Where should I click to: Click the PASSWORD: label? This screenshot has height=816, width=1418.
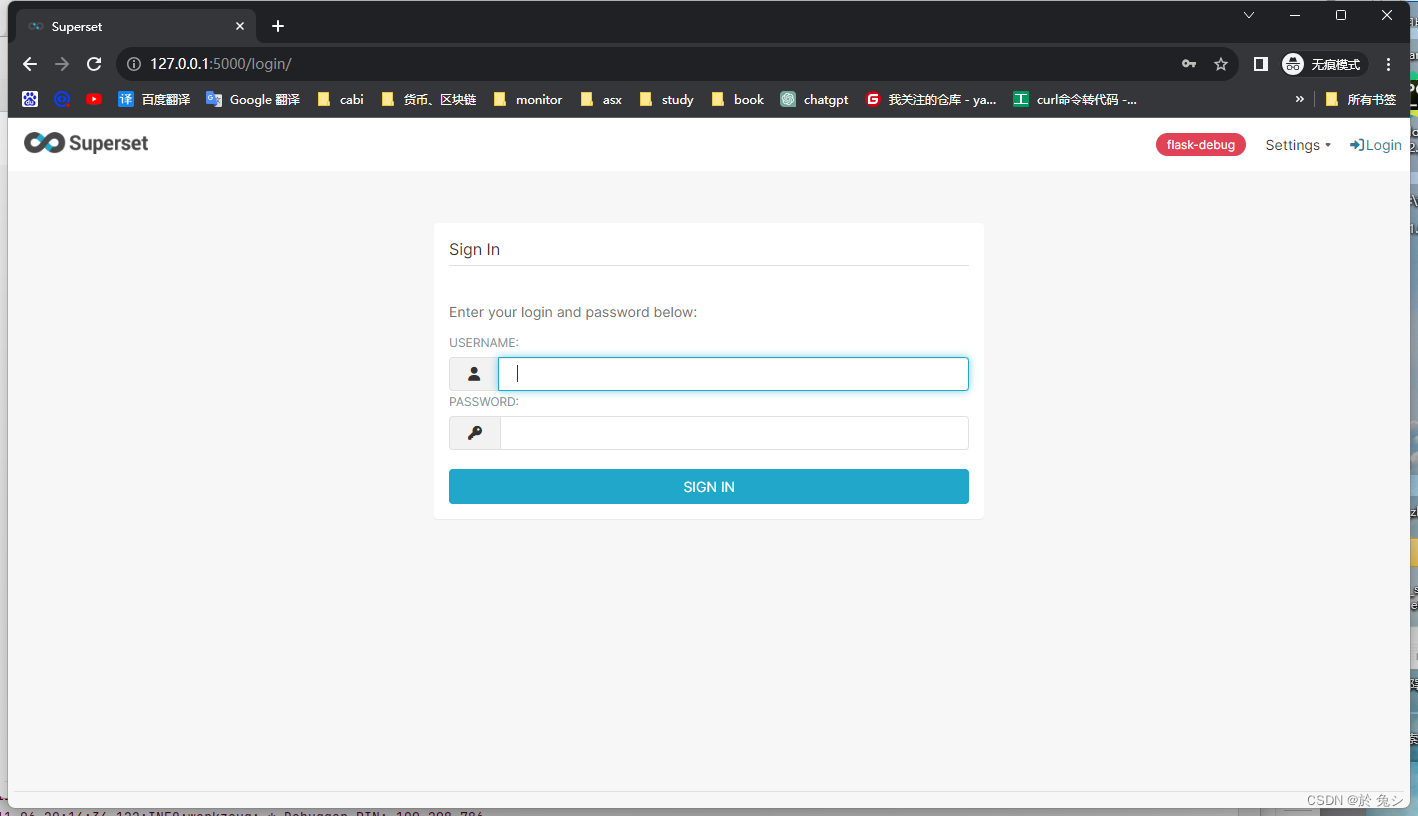(x=484, y=402)
